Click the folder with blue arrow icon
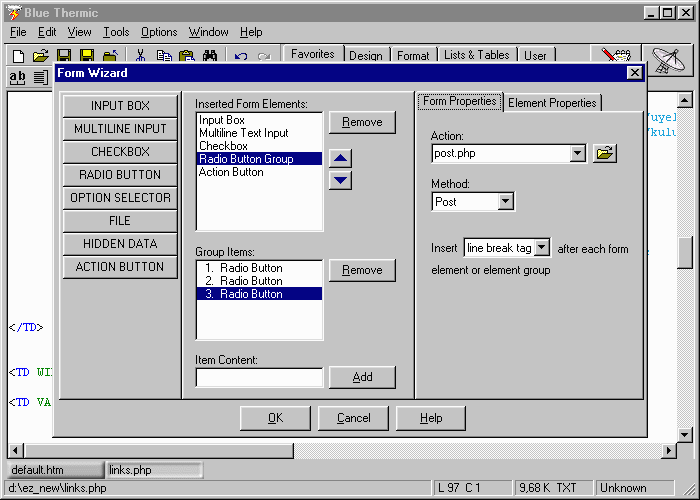700x500 pixels. [x=110, y=56]
